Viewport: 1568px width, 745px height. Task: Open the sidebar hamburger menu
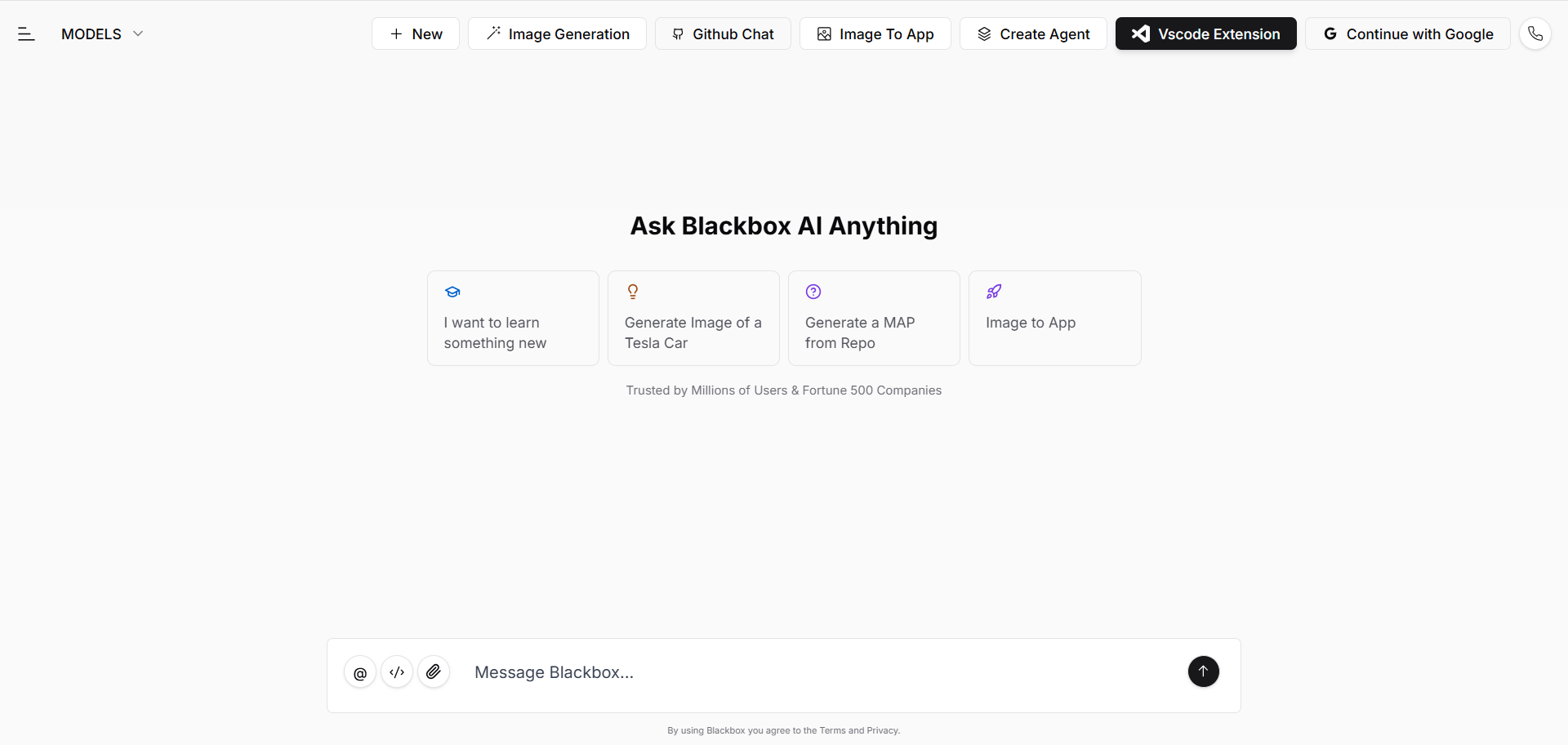tap(26, 33)
